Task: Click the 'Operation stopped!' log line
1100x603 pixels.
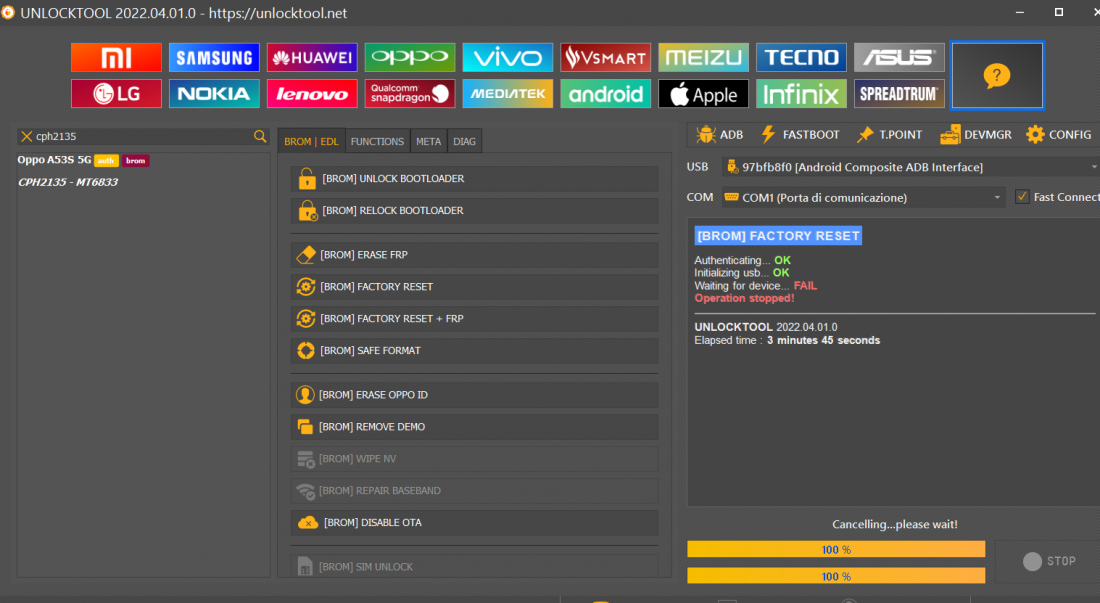Action: pyautogui.click(x=744, y=298)
